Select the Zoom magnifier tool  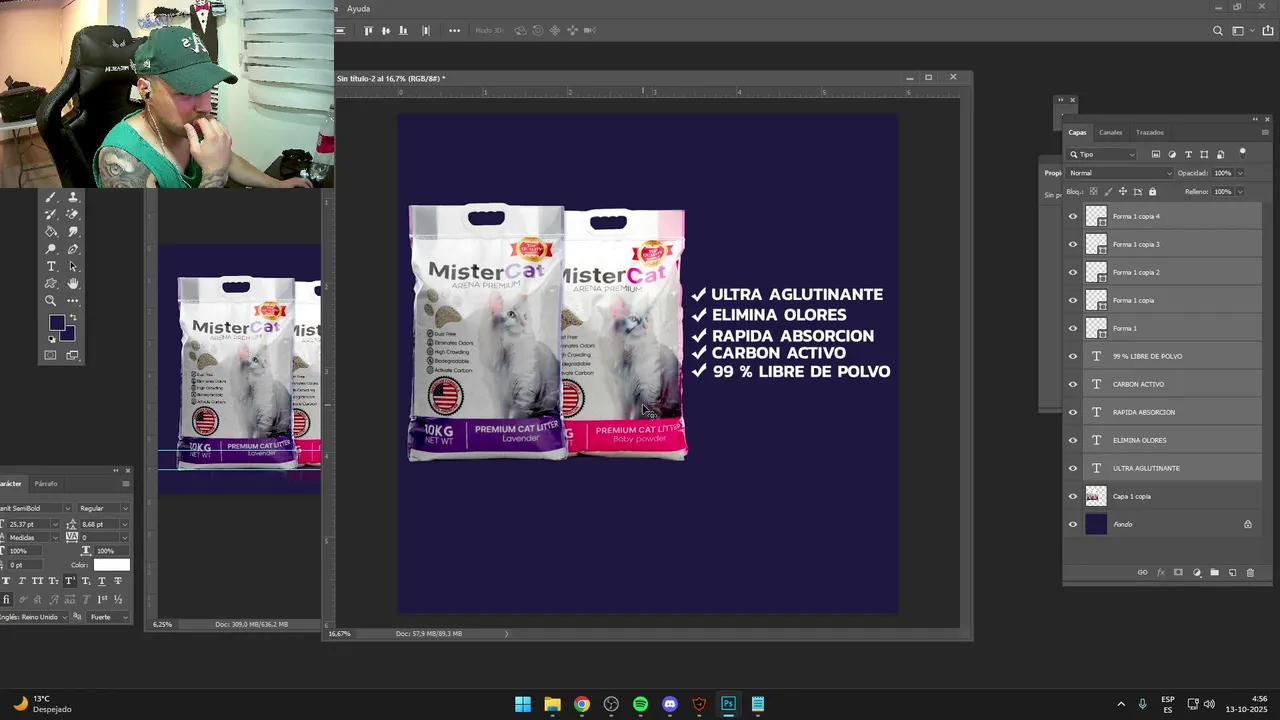51,301
